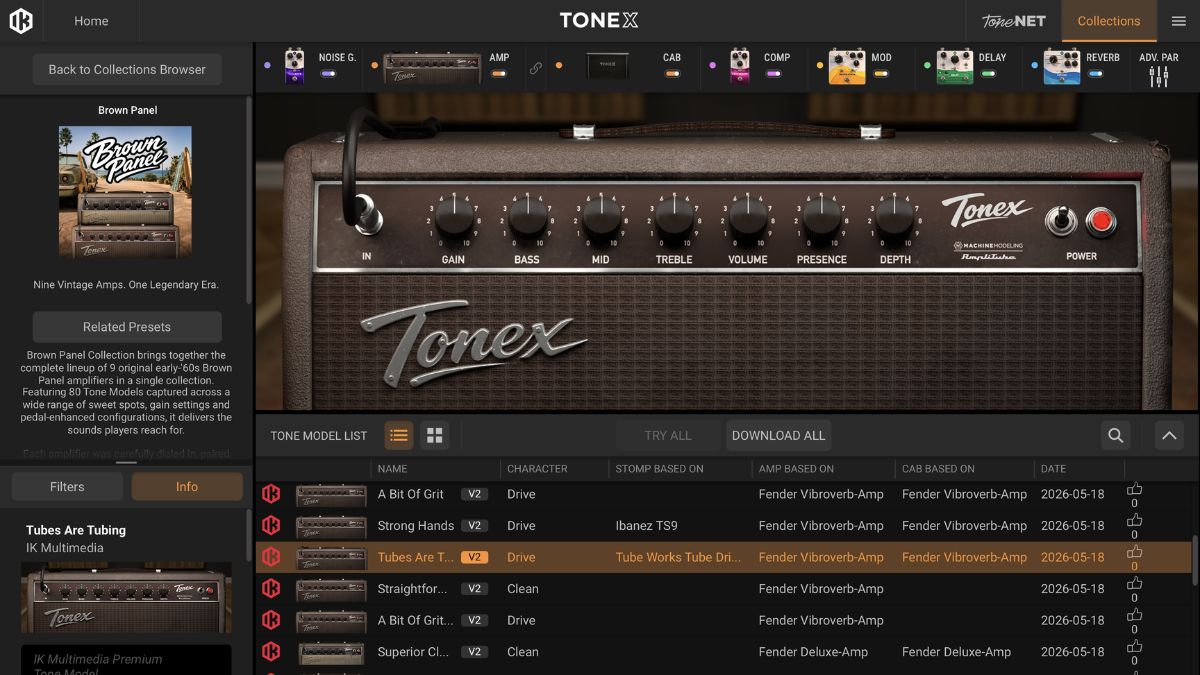Adjust the Presence knob
This screenshot has width=1200, height=675.
pos(822,216)
